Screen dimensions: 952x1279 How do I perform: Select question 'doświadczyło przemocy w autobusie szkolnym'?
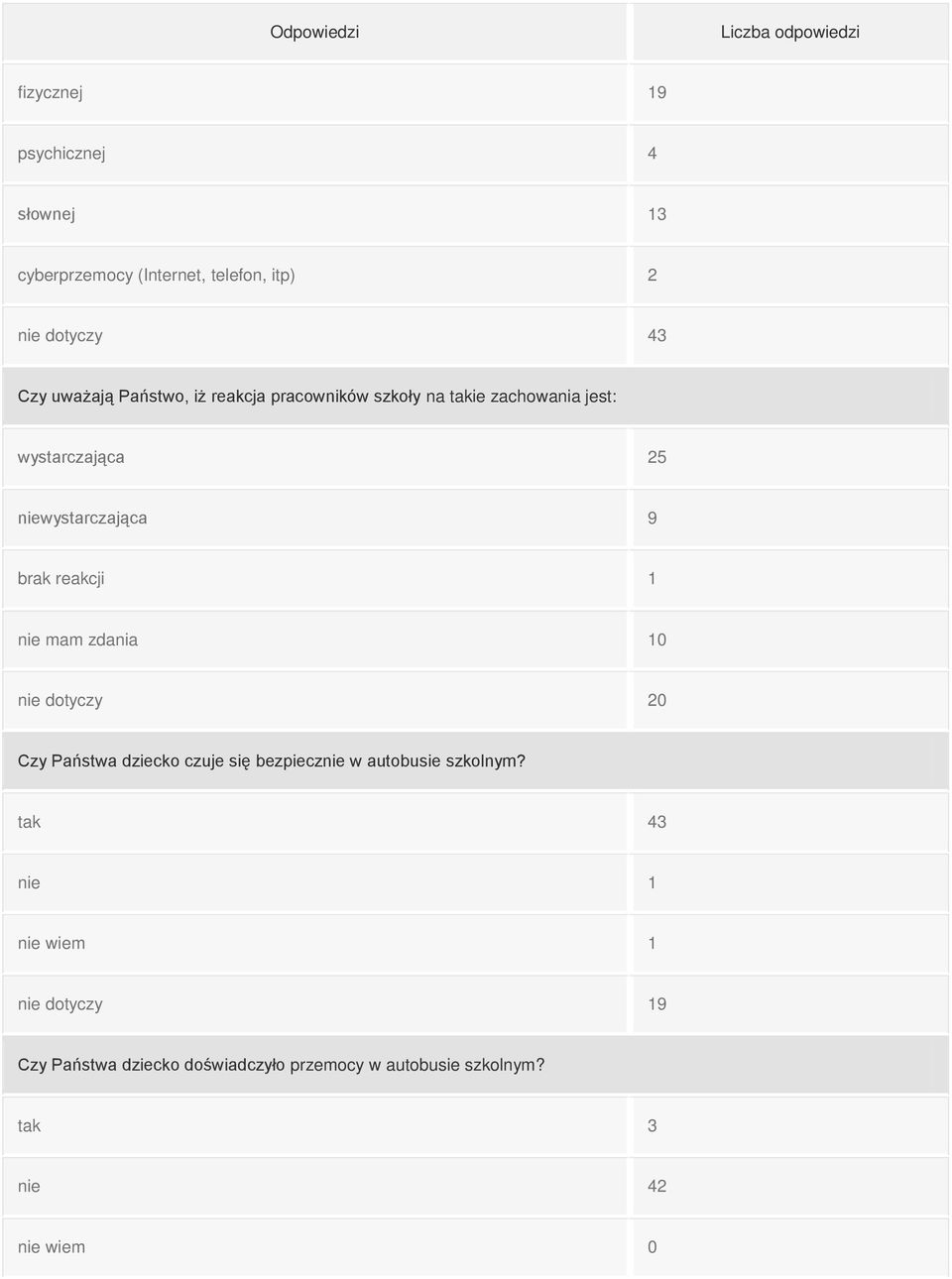click(475, 1065)
